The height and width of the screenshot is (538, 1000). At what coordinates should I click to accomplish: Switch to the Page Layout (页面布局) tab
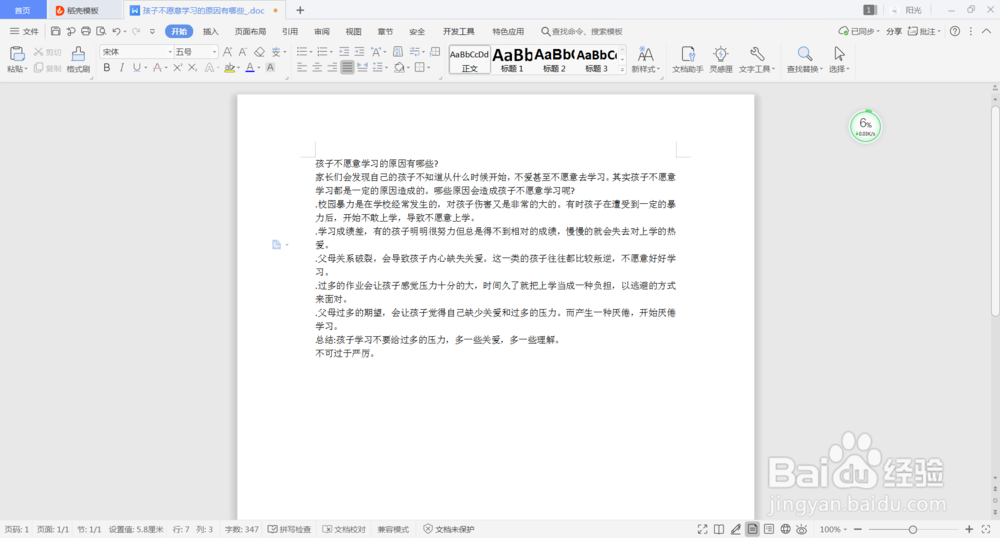click(250, 31)
